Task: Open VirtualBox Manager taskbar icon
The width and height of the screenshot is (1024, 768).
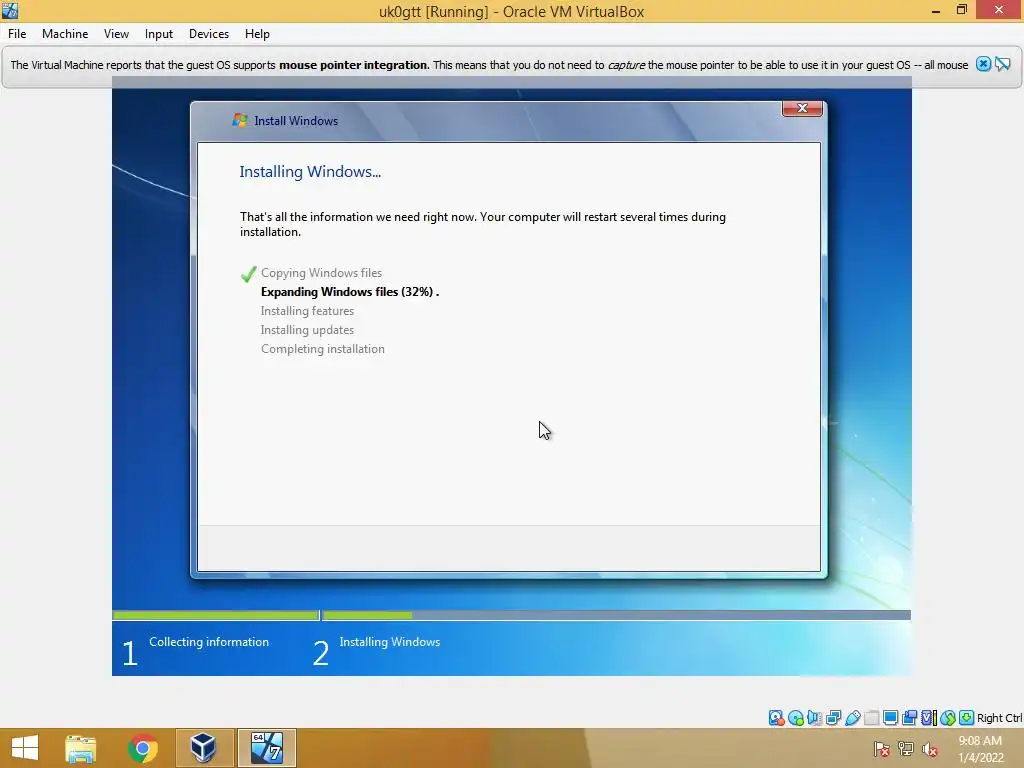Action: pyautogui.click(x=204, y=748)
